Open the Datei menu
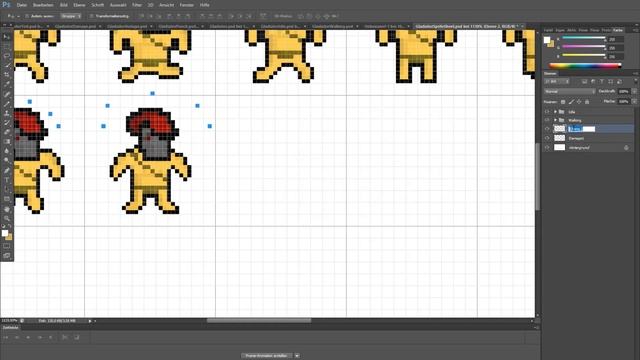640x360 pixels. pyautogui.click(x=22, y=5)
